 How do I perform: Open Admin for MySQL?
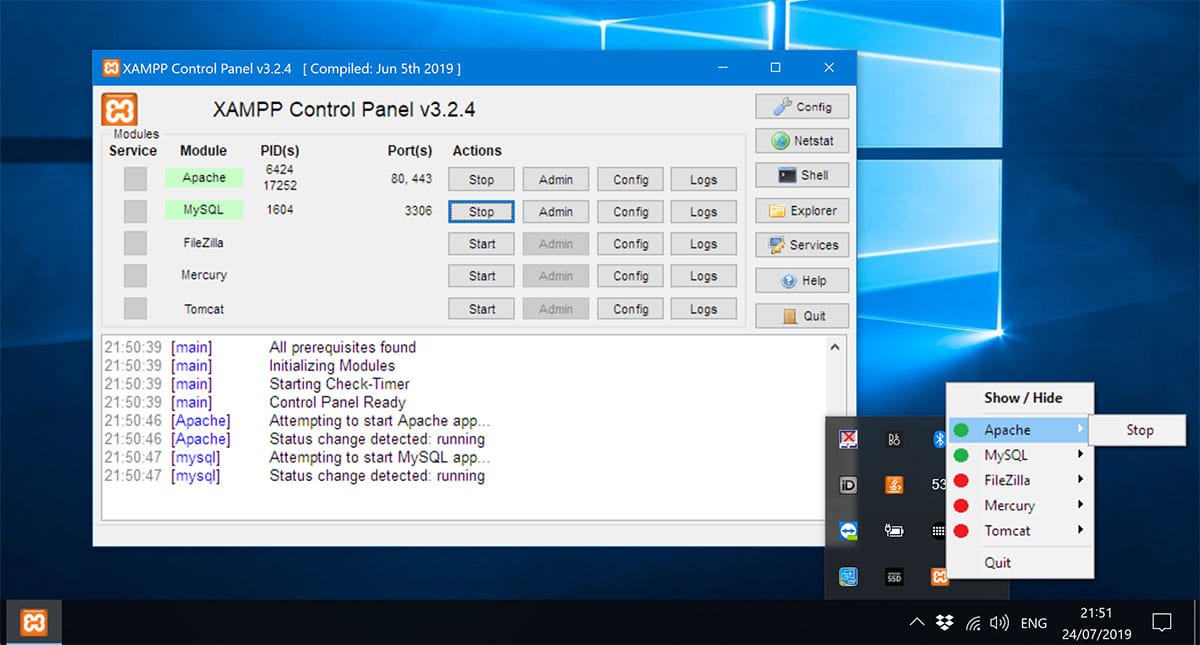[x=556, y=212]
